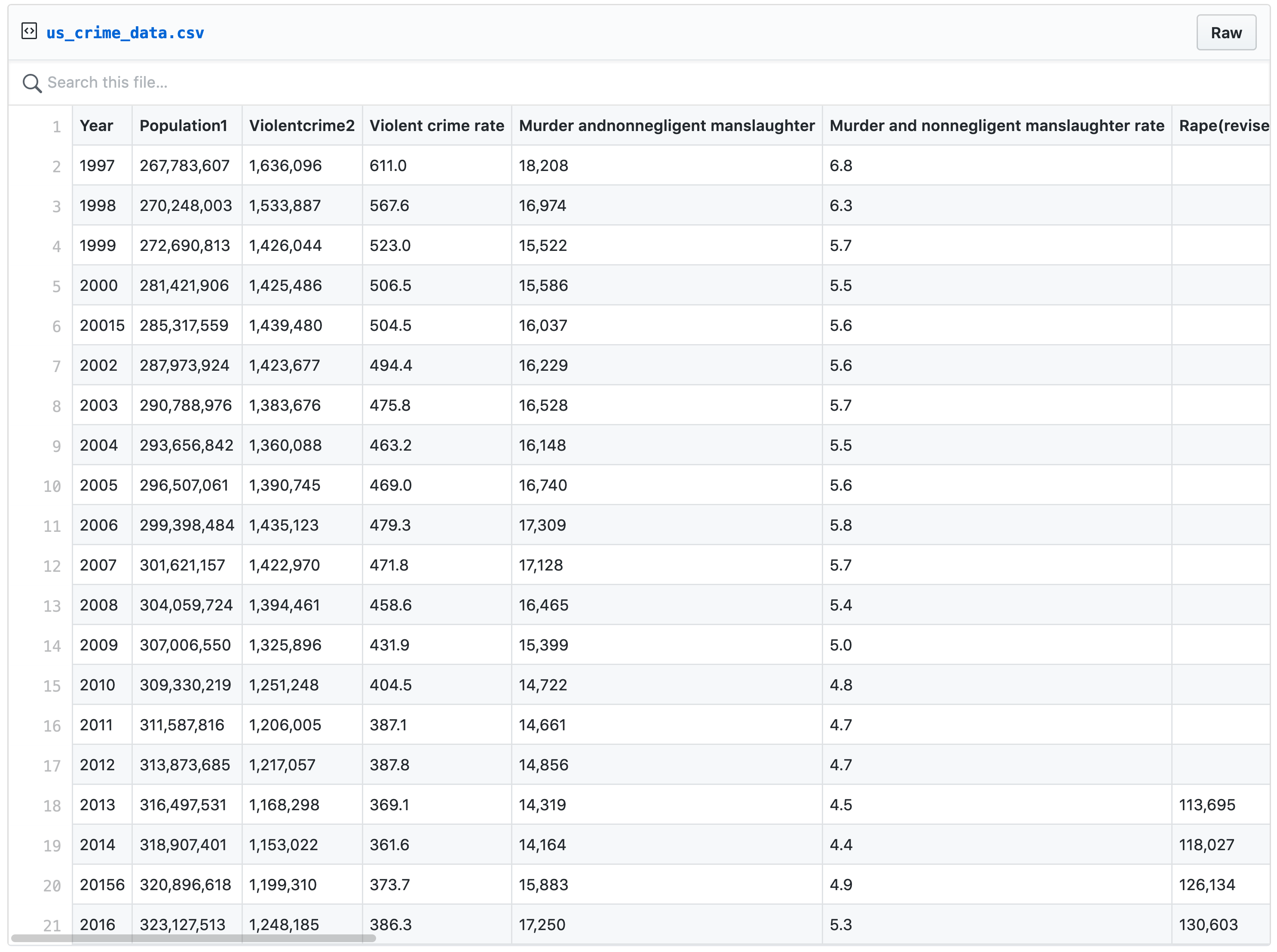Click the Raw button

click(x=1226, y=33)
